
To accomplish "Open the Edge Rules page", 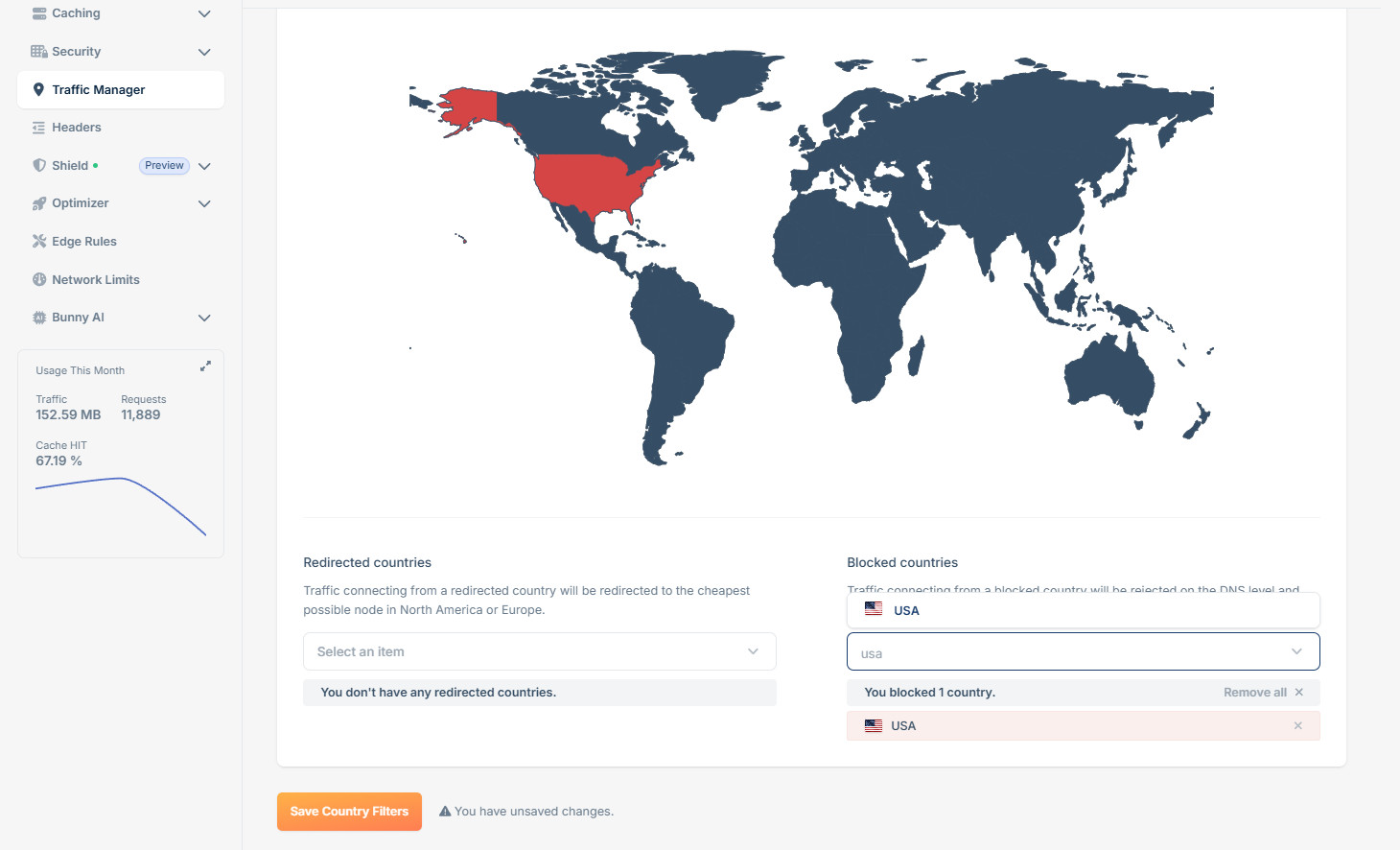I will pos(84,241).
